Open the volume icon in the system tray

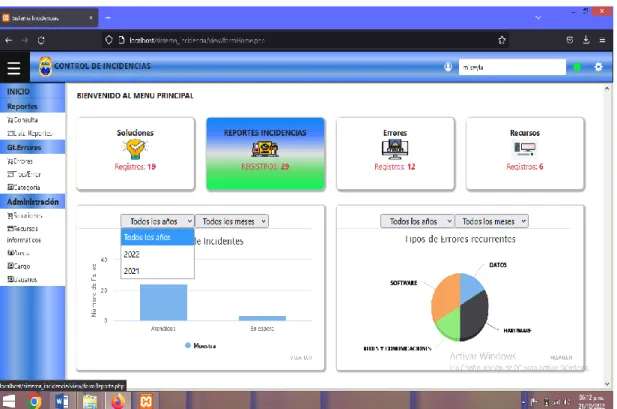click(x=567, y=402)
